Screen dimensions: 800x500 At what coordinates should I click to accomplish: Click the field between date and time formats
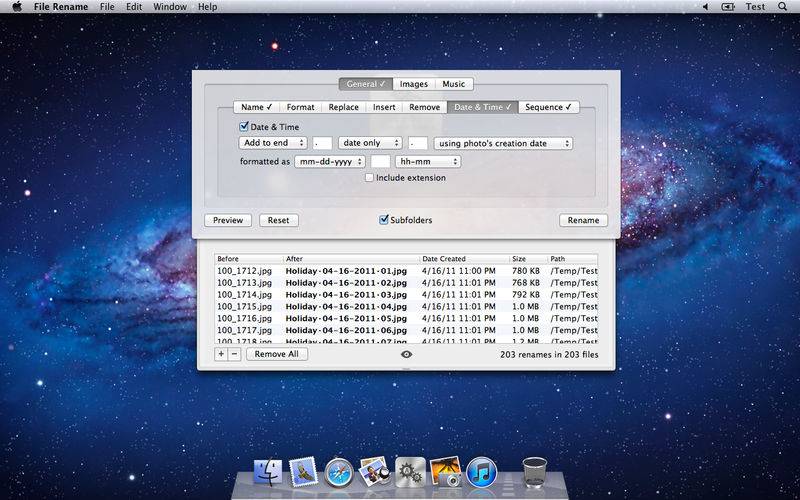pyautogui.click(x=381, y=162)
